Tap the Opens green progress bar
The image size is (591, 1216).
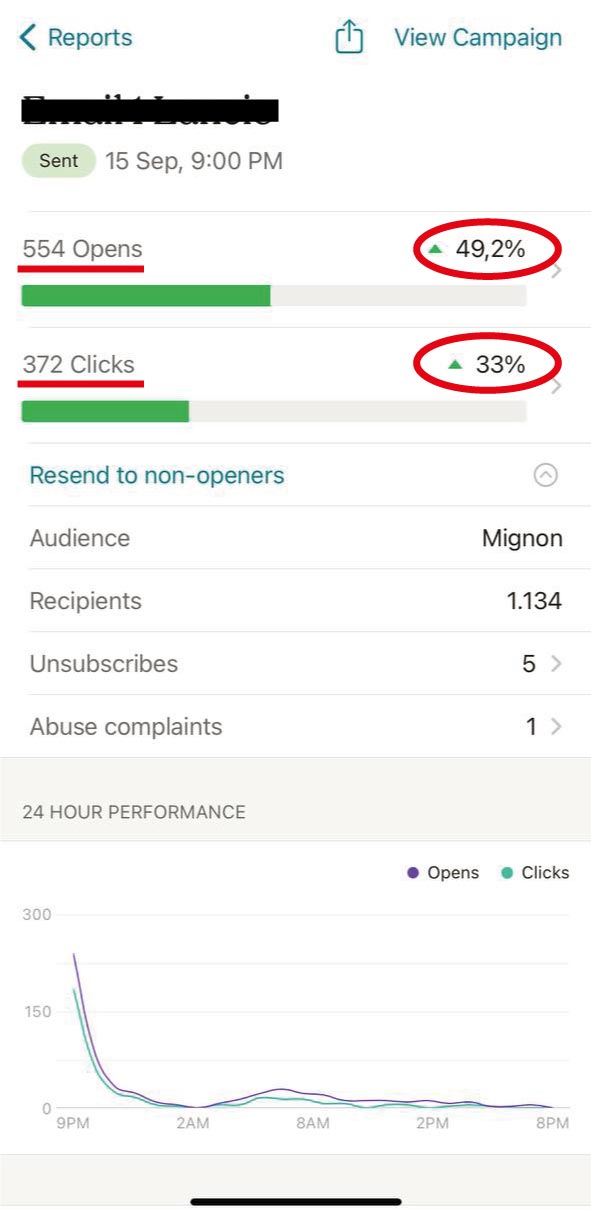146,296
